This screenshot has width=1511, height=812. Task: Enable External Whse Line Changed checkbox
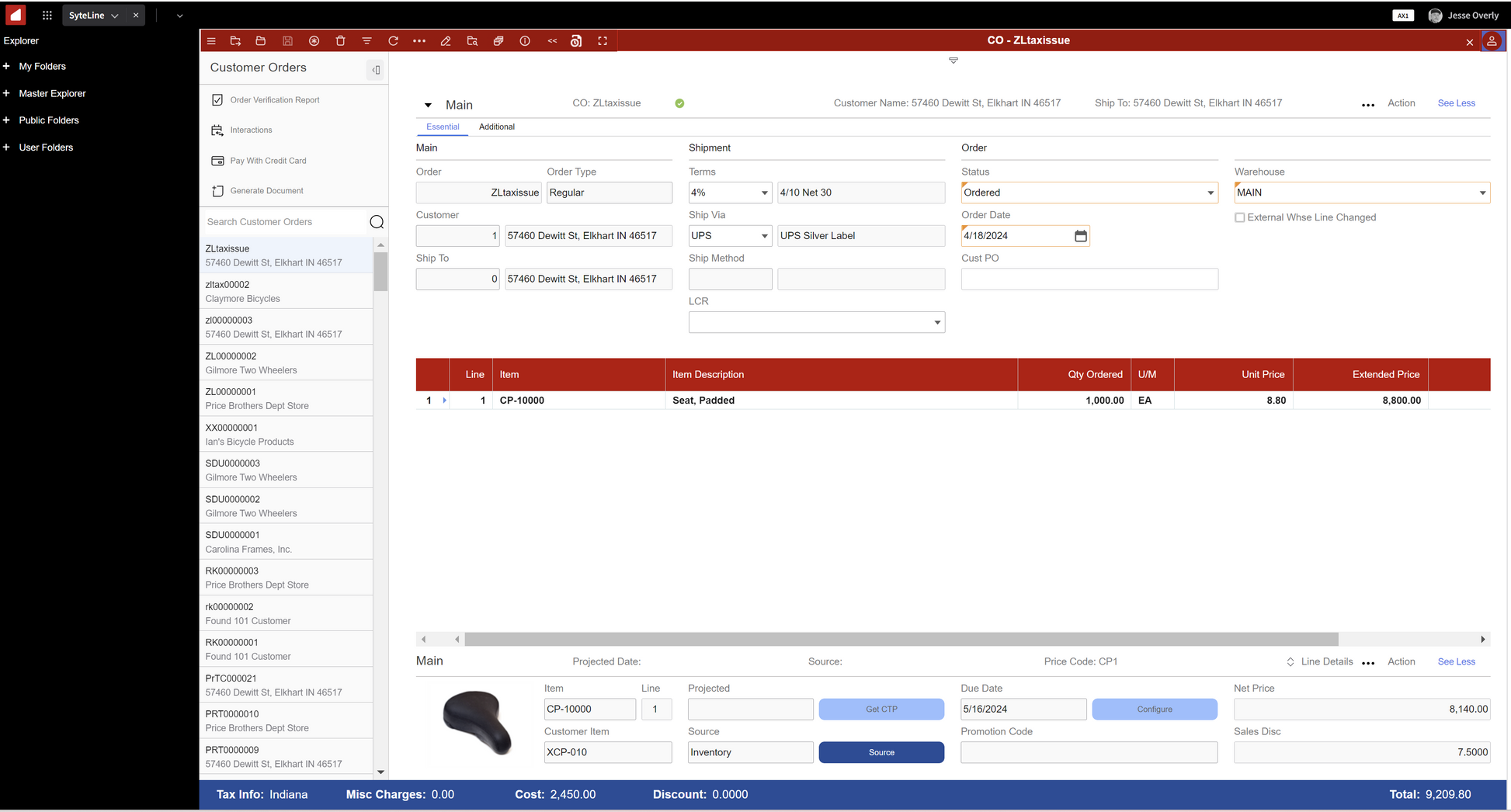click(1239, 218)
